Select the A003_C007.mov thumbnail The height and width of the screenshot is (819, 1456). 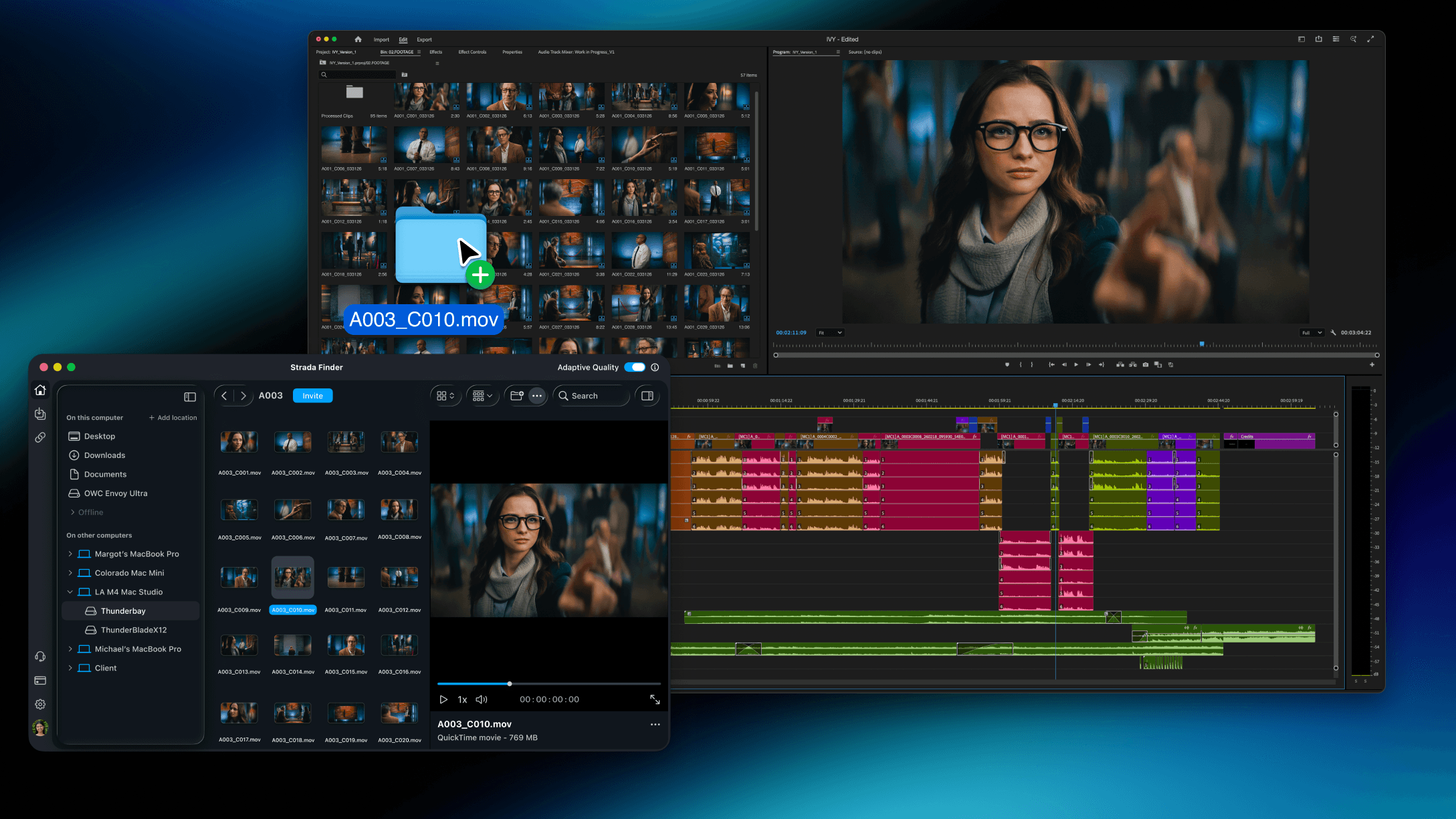pyautogui.click(x=346, y=509)
